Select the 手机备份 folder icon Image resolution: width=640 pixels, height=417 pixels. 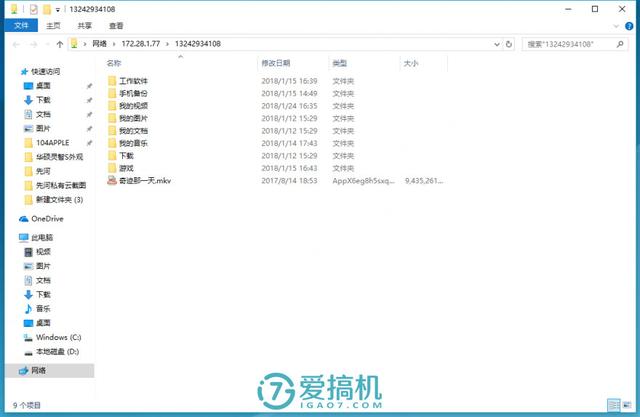tap(112, 93)
